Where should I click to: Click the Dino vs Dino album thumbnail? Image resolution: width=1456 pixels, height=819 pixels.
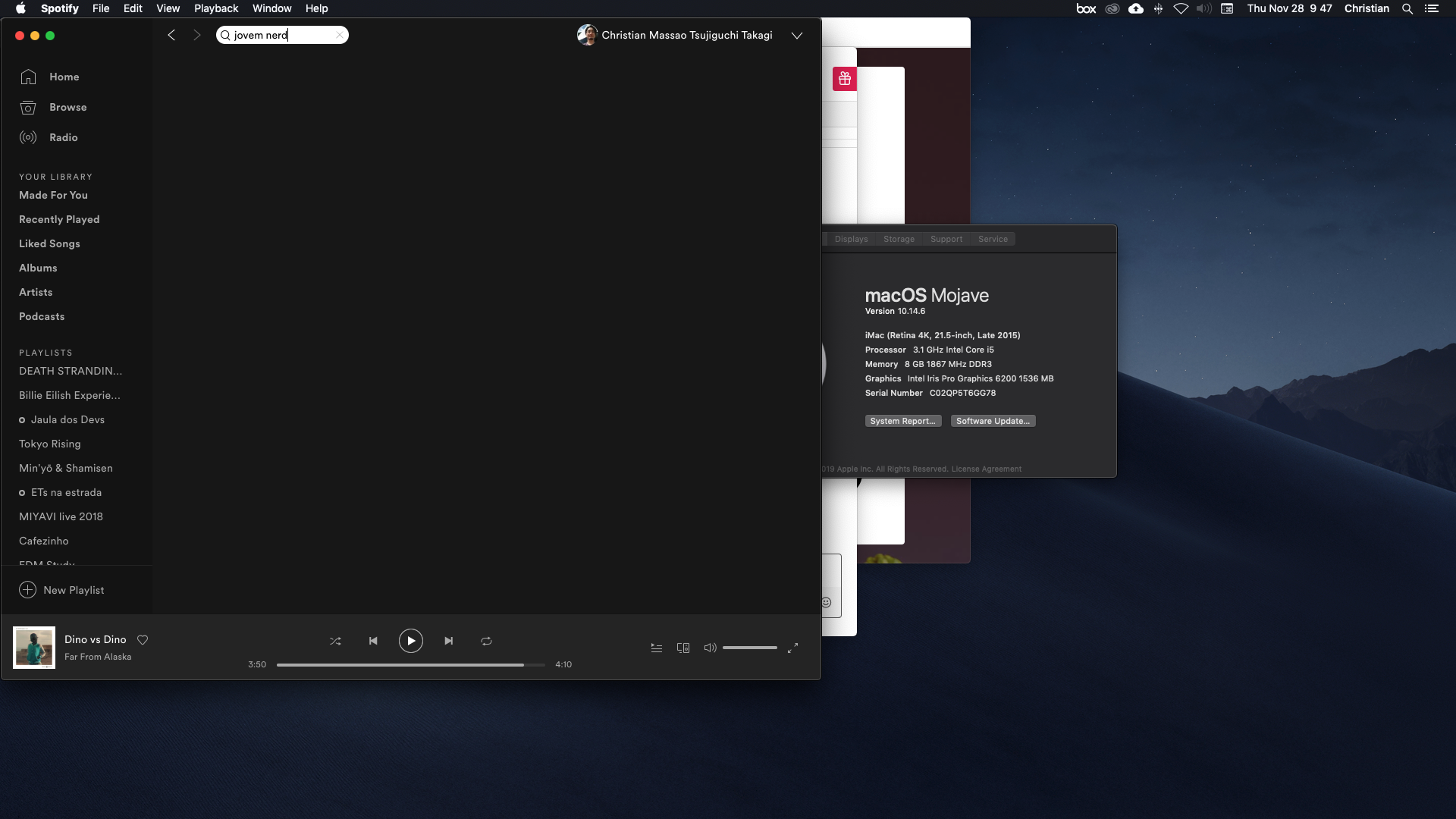(34, 648)
